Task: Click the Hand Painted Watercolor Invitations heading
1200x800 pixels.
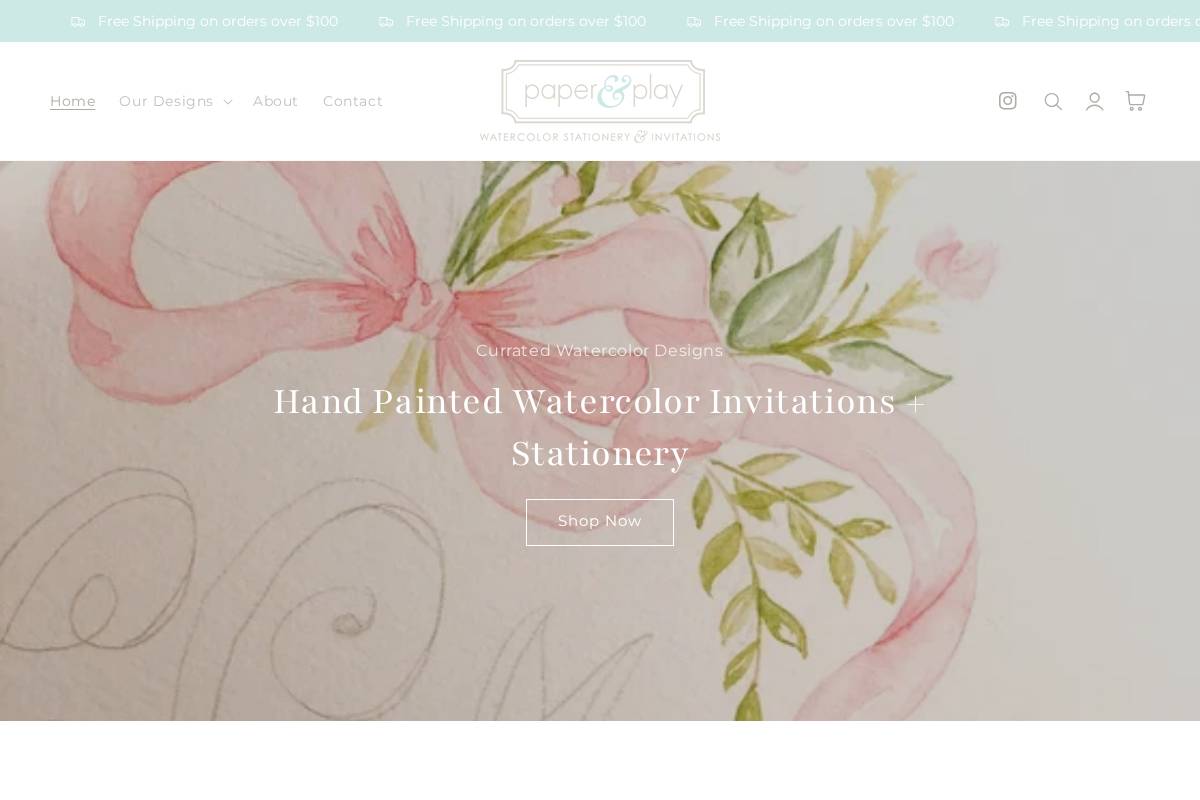Action: [x=600, y=427]
